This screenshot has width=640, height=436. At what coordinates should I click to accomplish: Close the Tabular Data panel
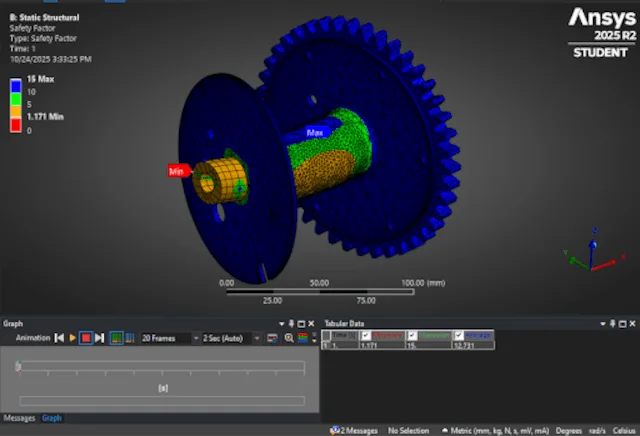[632, 324]
